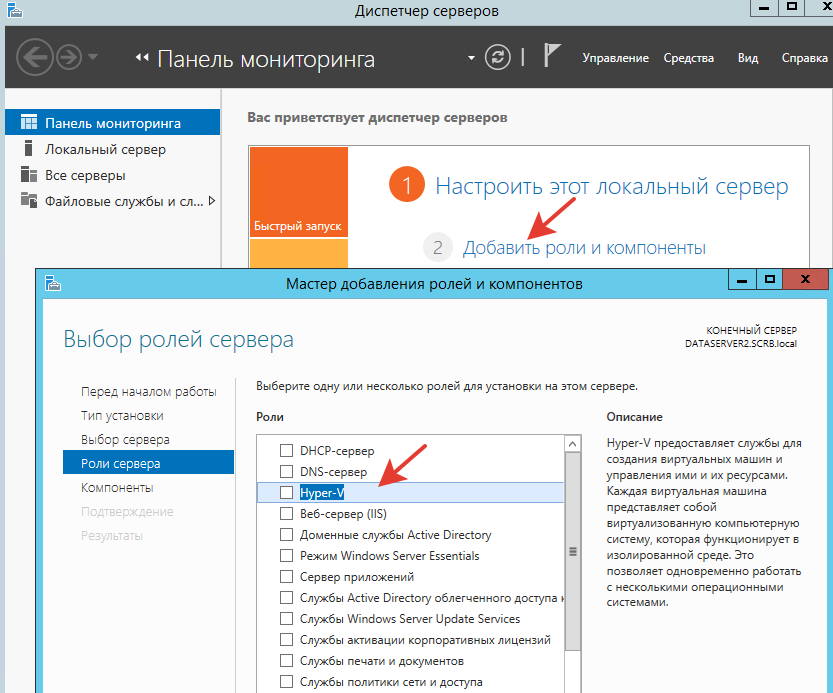Check Доменные службы Active Directory checkbox

tap(286, 535)
